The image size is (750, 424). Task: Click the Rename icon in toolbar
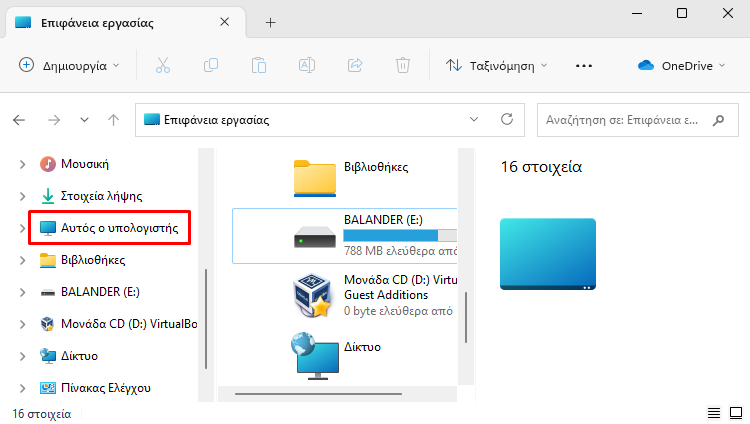point(307,65)
